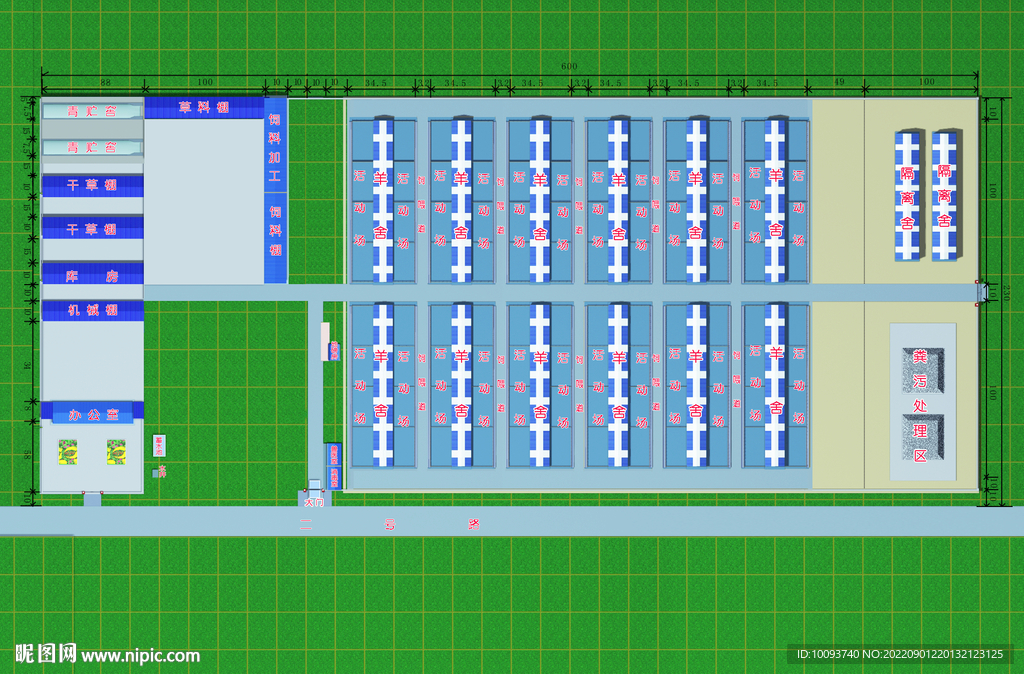Image resolution: width=1024 pixels, height=674 pixels.
Task: Click the 库房 warehouse building
Action: point(92,274)
